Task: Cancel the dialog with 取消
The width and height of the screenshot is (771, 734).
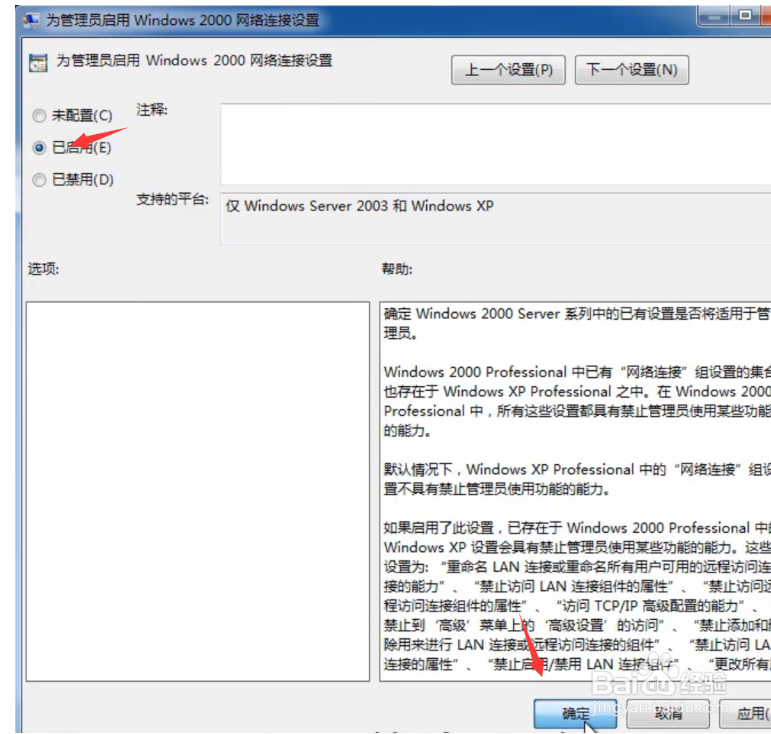Action: coord(668,714)
